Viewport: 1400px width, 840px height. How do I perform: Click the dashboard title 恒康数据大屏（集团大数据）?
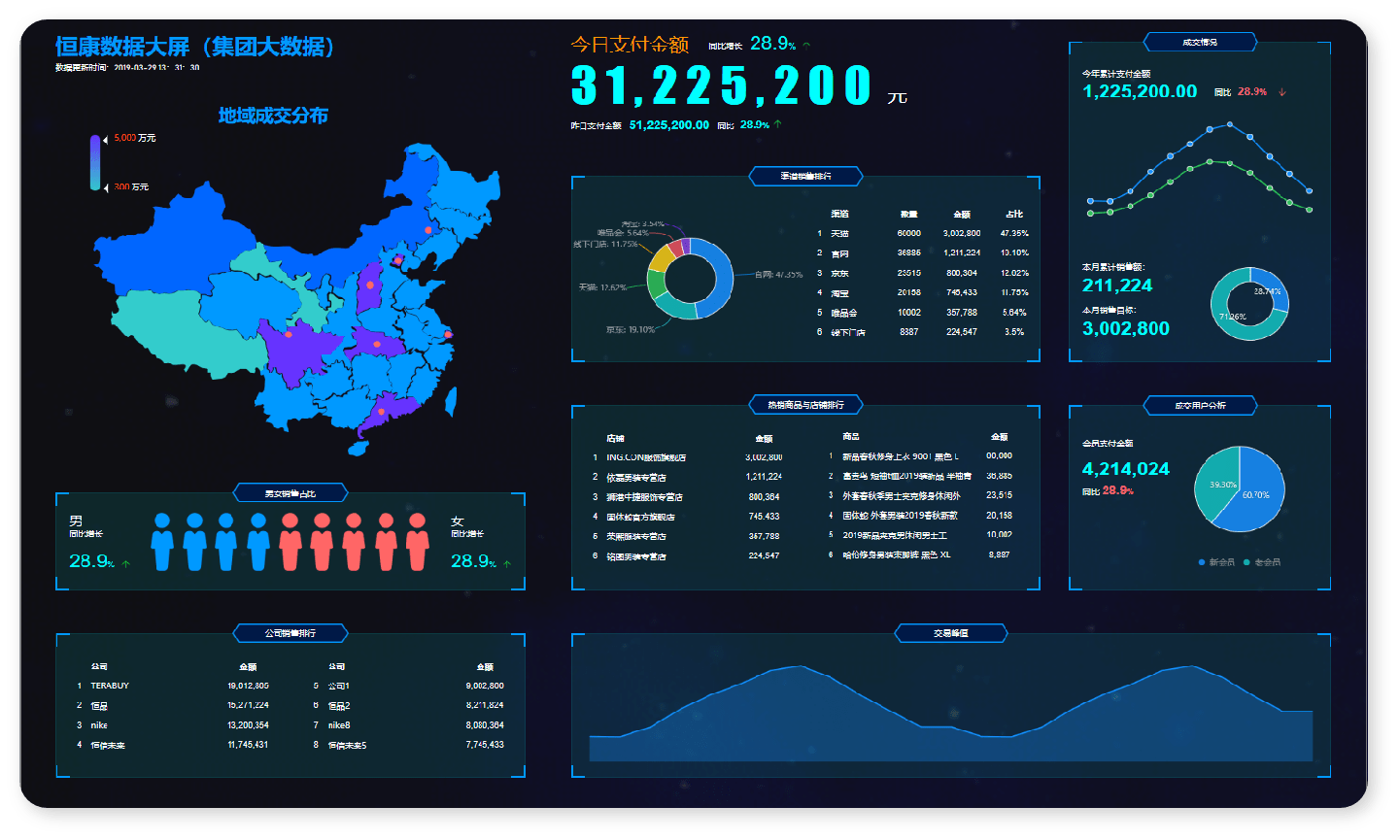194,47
